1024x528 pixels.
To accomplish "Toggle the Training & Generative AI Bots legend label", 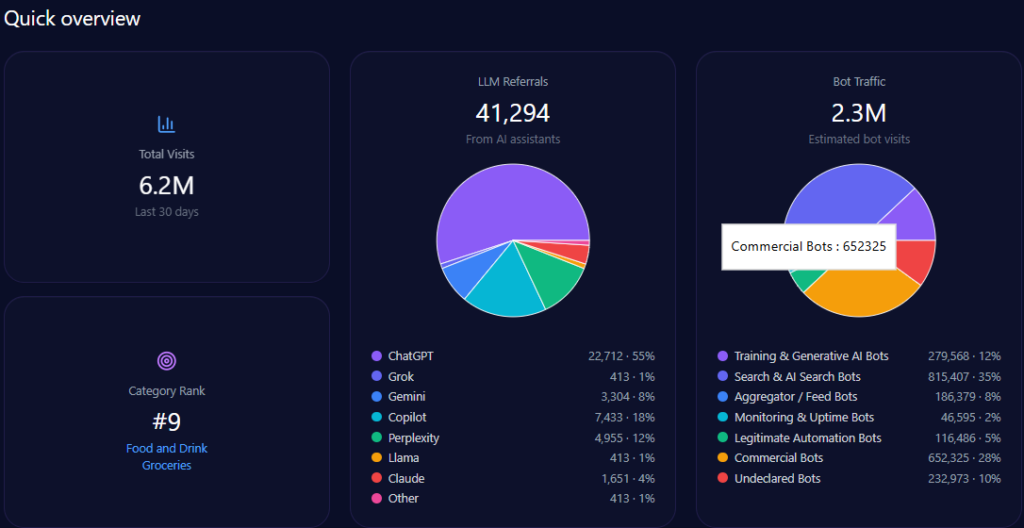I will [811, 356].
